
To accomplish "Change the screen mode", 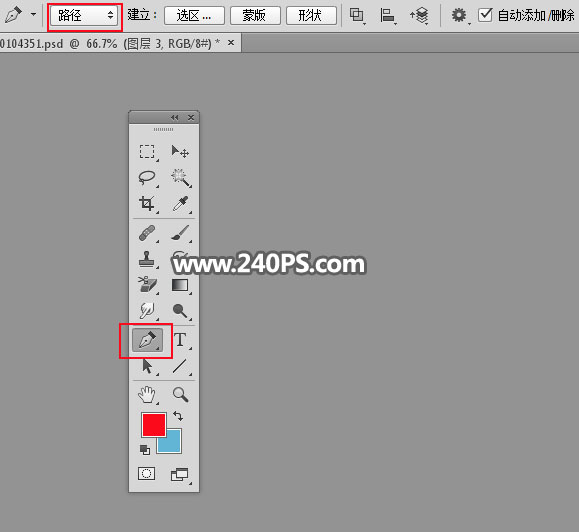I will point(180,474).
